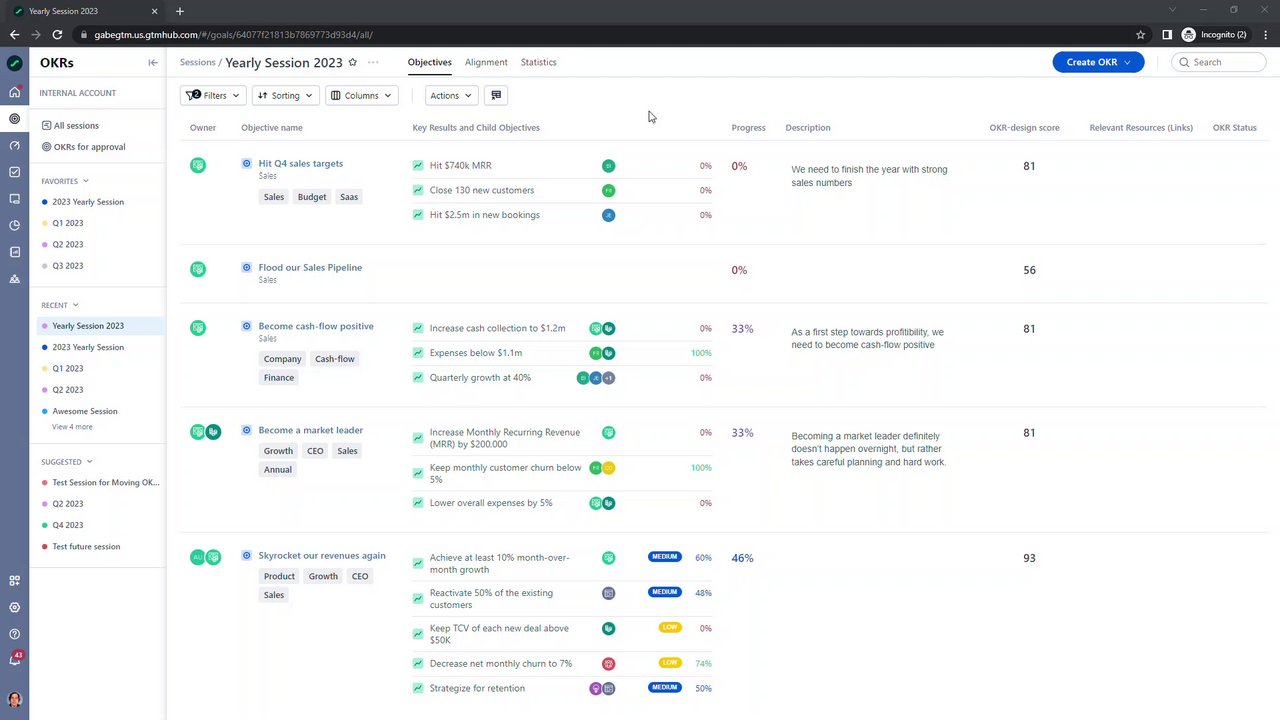The width and height of the screenshot is (1280, 720).
Task: Click owner avatar of Flood our Sales Pipeline
Action: click(198, 269)
